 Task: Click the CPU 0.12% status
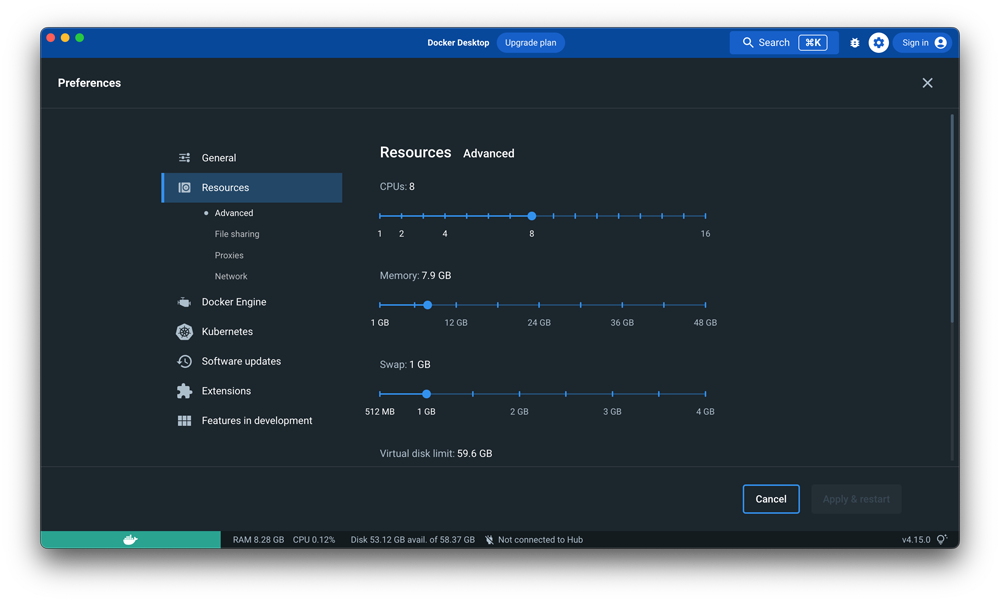click(x=314, y=540)
